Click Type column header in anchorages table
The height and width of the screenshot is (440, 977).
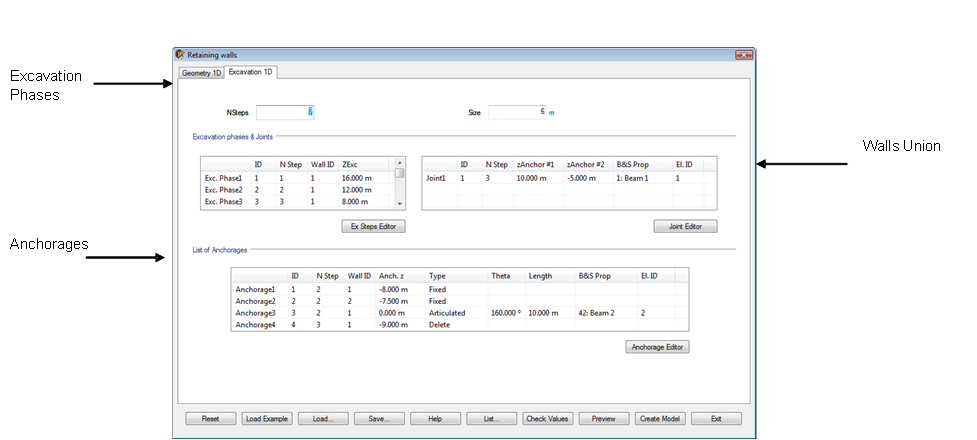click(457, 276)
